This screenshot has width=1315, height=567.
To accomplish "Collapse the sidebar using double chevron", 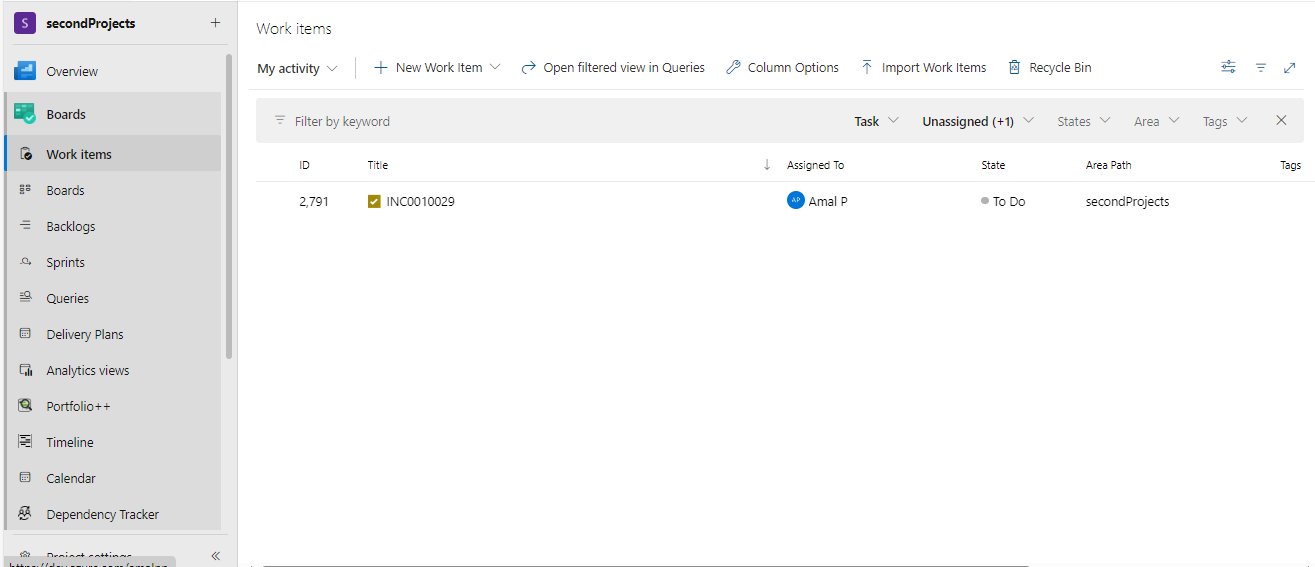I will [x=215, y=556].
